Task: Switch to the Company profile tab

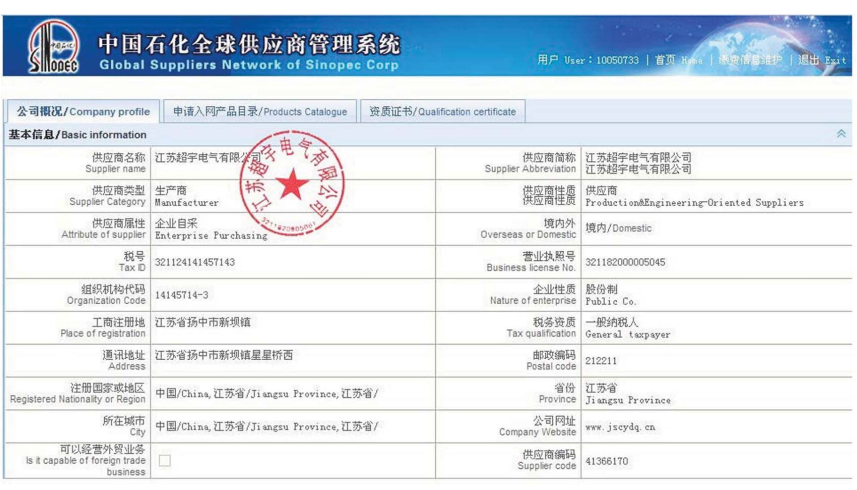Action: point(83,112)
